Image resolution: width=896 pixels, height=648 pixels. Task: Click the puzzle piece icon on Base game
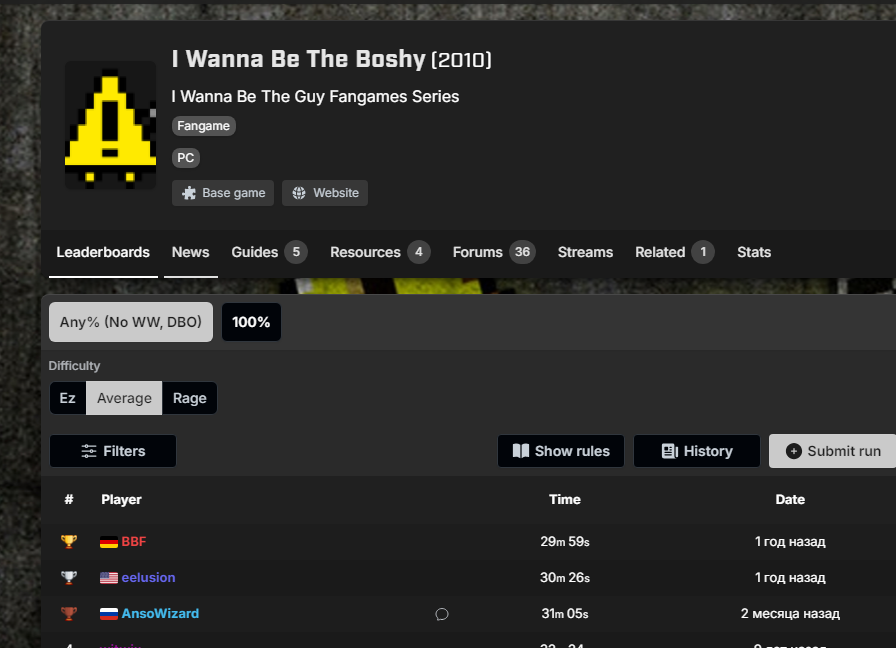(x=189, y=193)
